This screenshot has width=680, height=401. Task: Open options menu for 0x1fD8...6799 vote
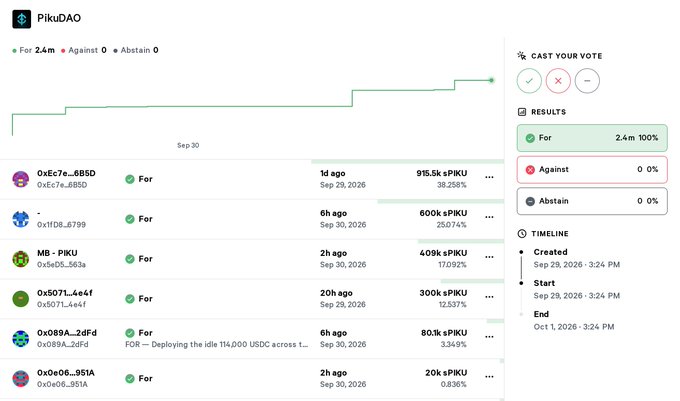click(x=489, y=217)
